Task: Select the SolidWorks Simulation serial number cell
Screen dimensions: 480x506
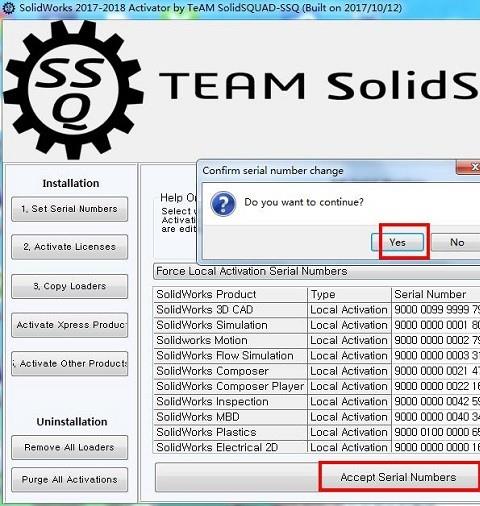Action: pyautogui.click(x=436, y=325)
